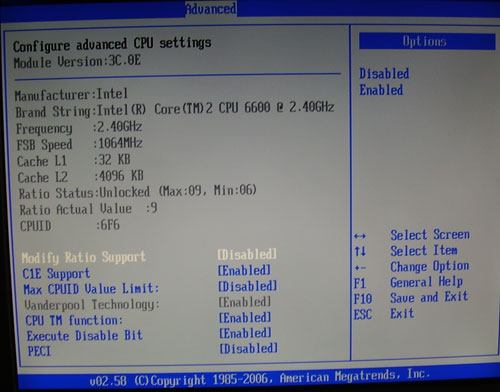Click the CPUID :6F6 line

(x=70, y=225)
